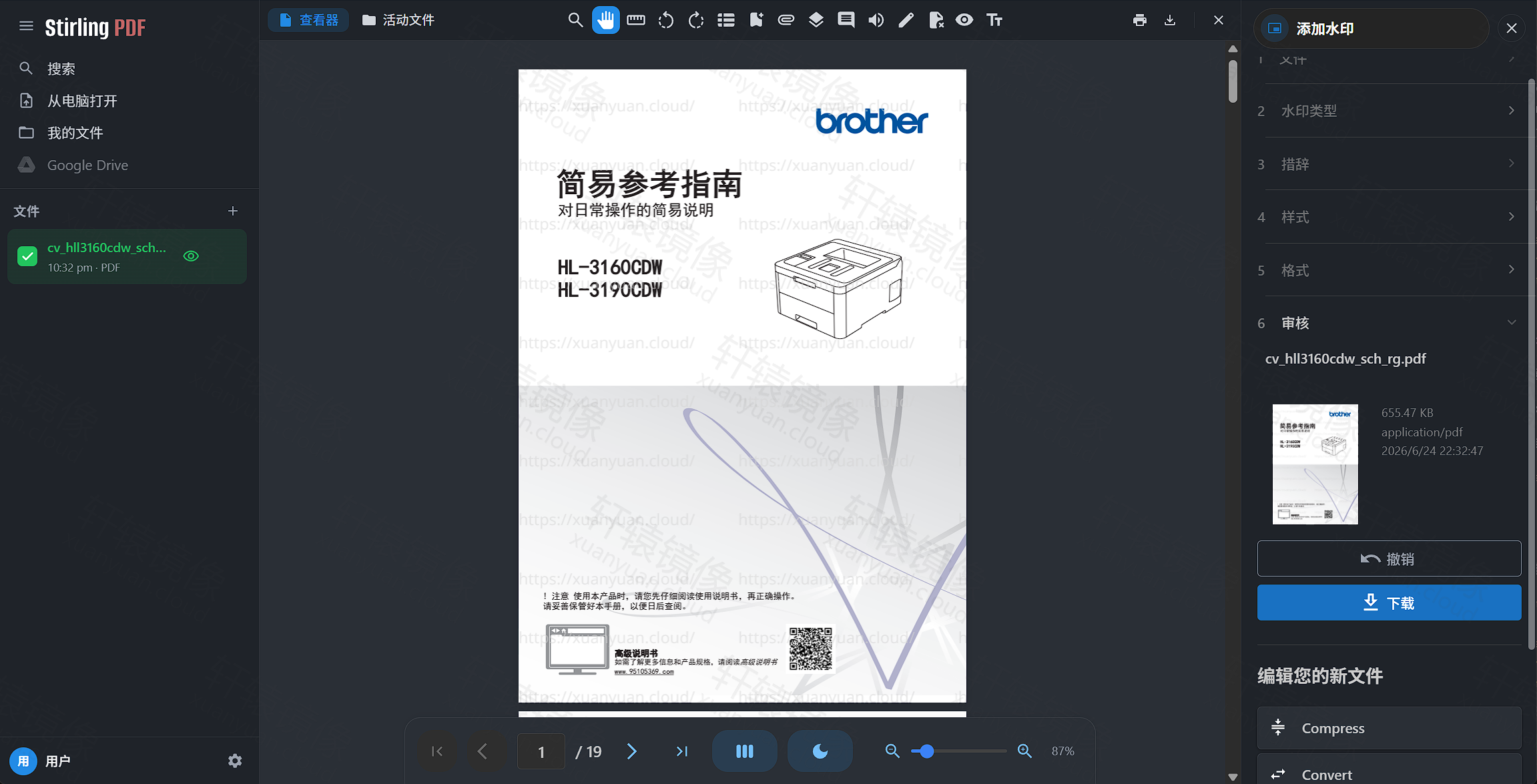The height and width of the screenshot is (784, 1537).
Task: Click the zoom in magnifier button
Action: [1024, 751]
